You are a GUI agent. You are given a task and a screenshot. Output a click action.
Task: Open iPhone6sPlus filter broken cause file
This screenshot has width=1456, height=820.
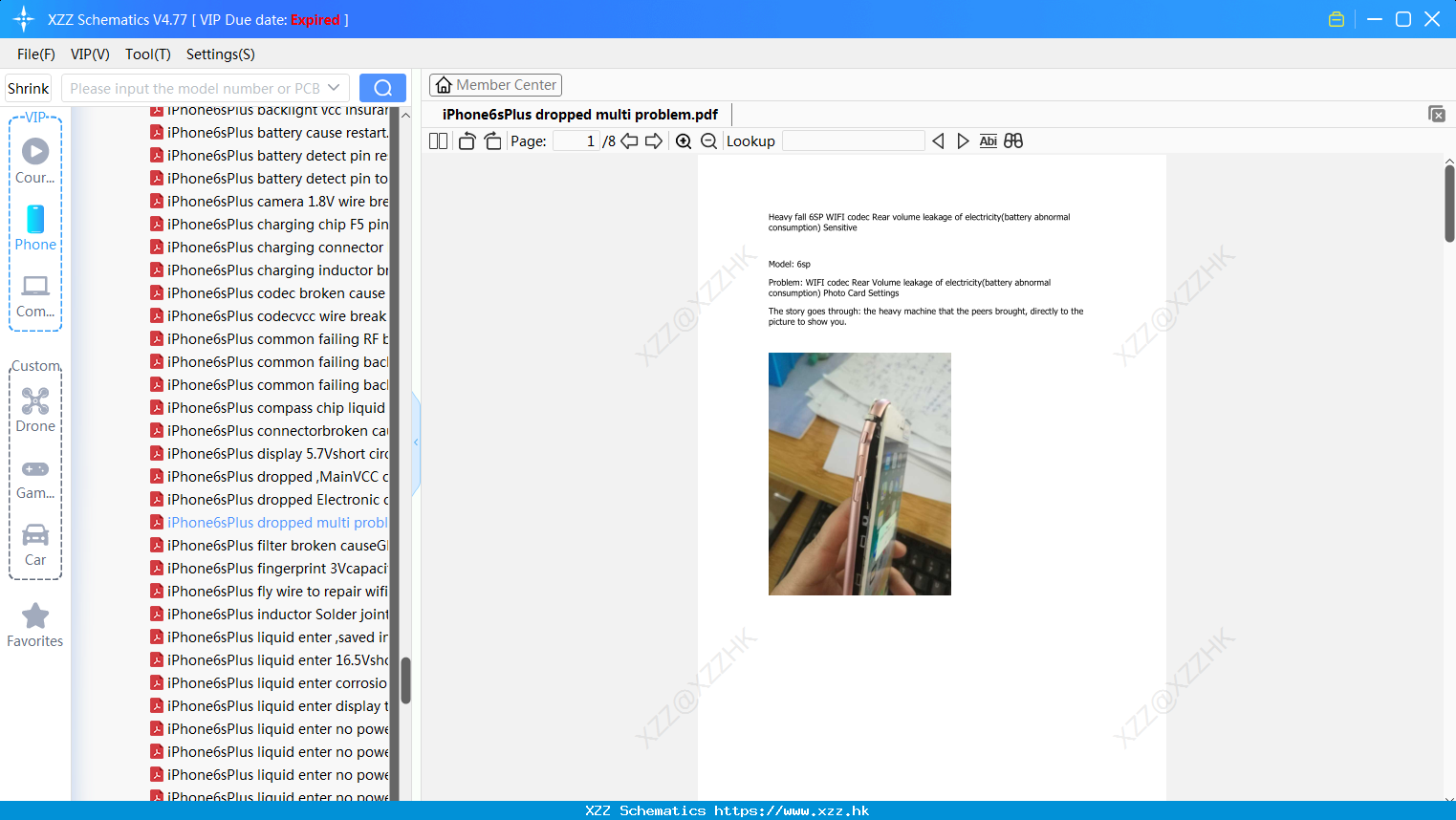point(270,546)
